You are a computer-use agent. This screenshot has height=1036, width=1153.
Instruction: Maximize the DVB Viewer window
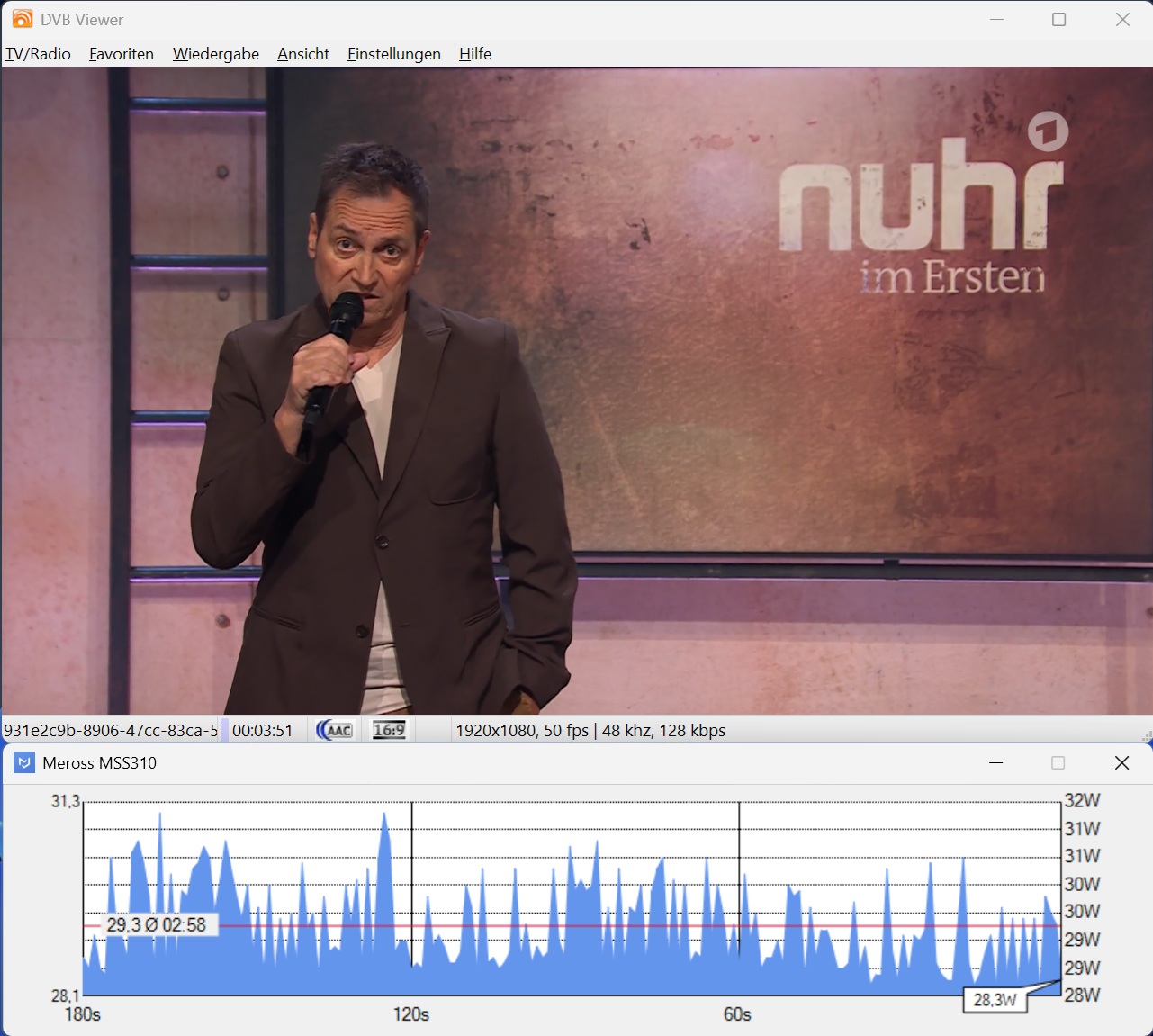point(1059,19)
